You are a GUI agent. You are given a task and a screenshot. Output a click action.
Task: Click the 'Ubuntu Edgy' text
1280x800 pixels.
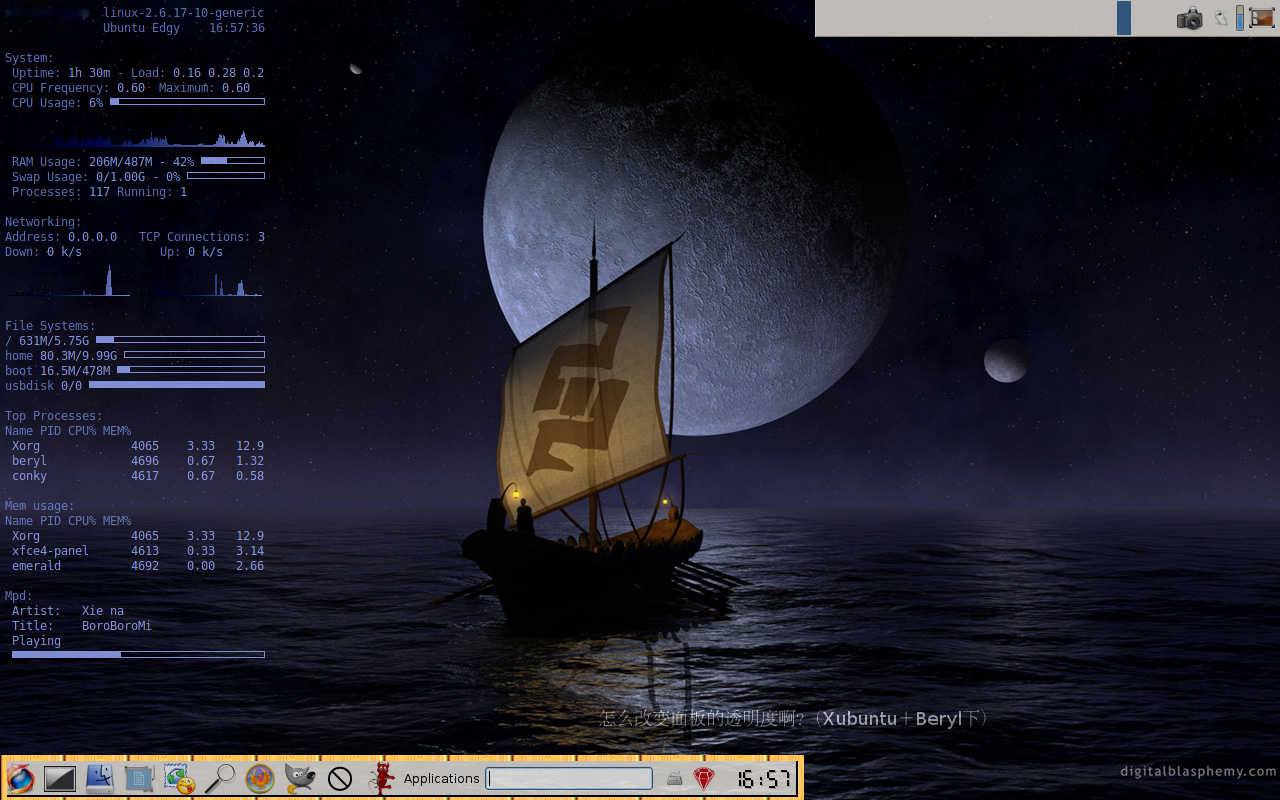click(142, 28)
